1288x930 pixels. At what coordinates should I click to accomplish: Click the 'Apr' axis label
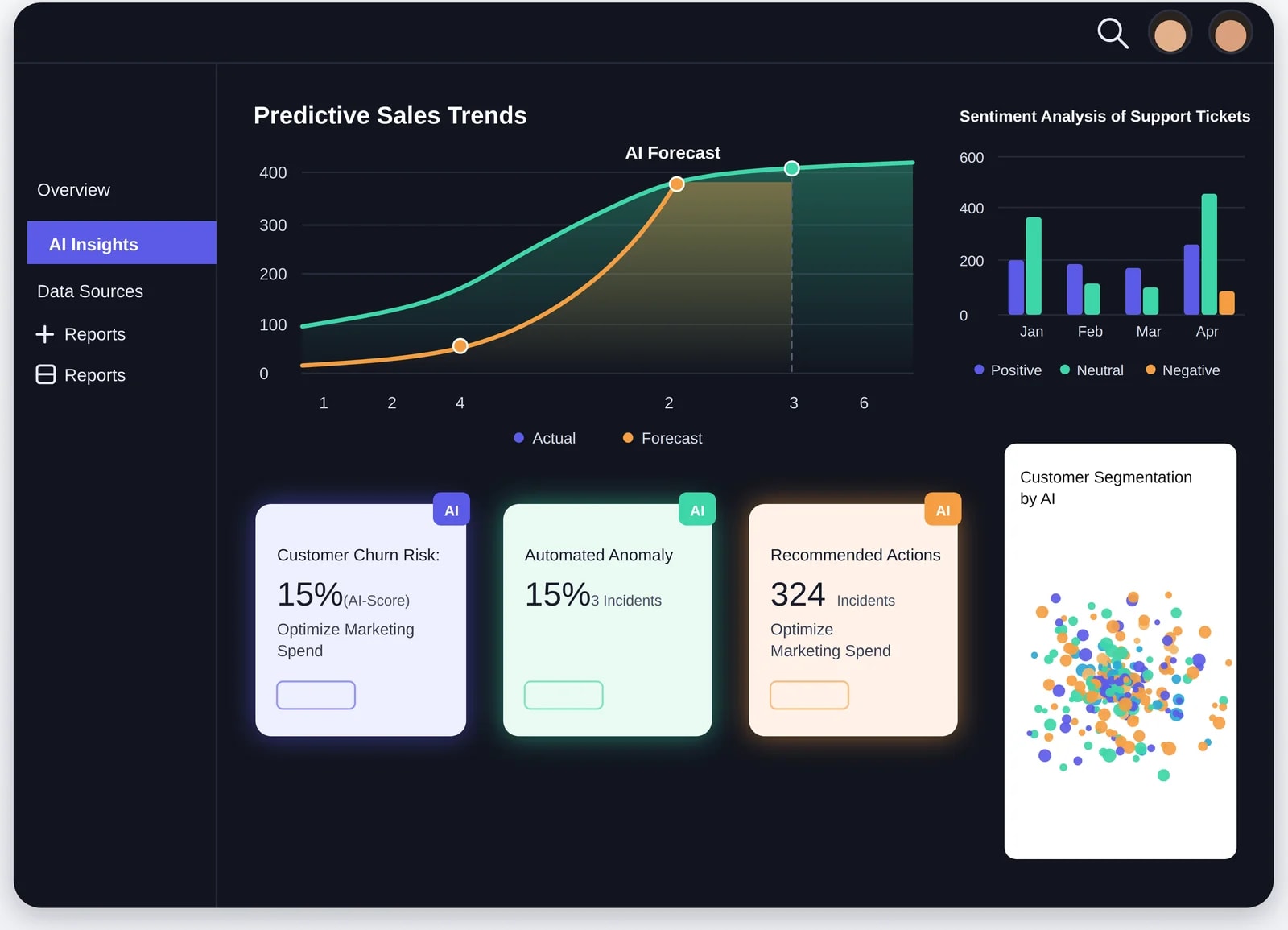[x=1207, y=332]
